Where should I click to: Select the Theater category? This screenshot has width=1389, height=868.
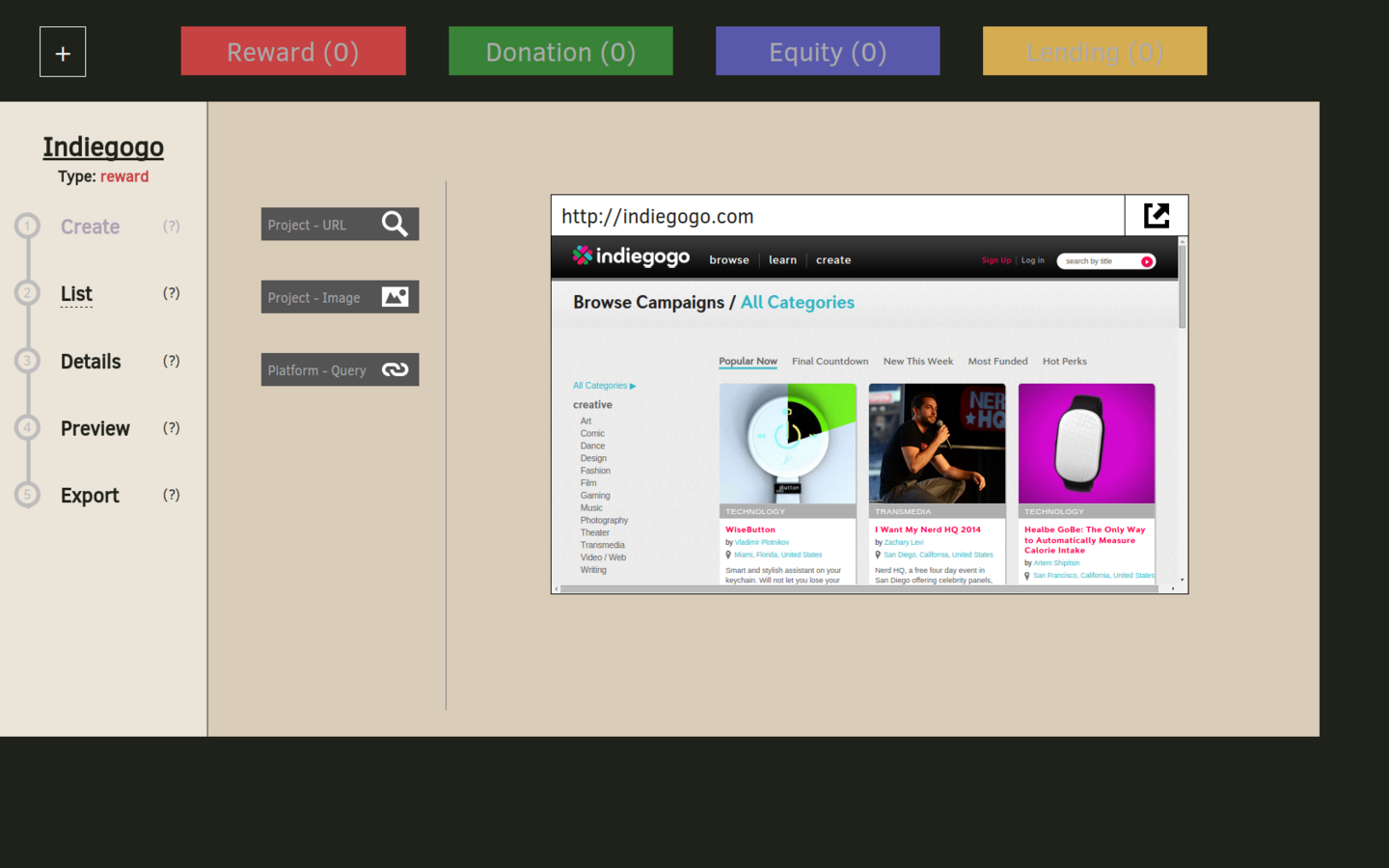point(594,533)
